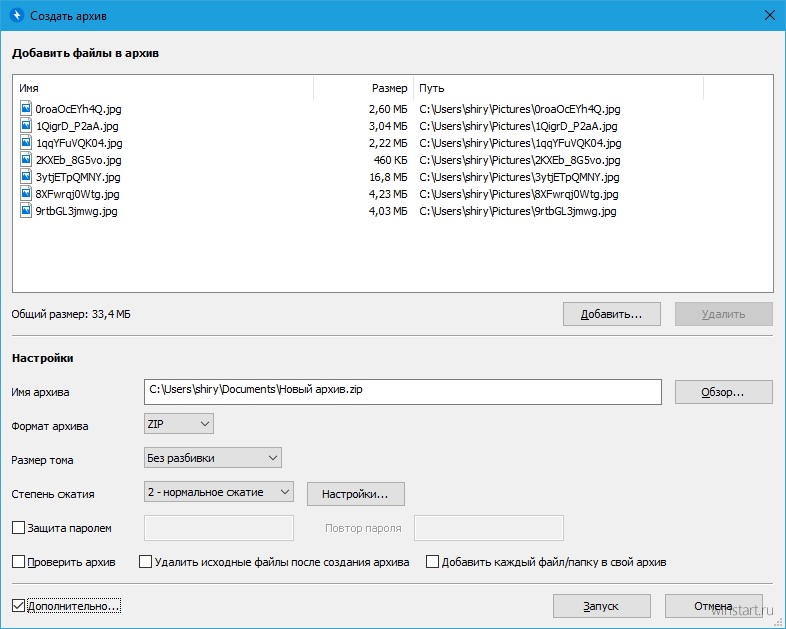786x629 pixels.
Task: Click path C:\Users\shiry\Pictures\3ytjETpQMNY.jpg
Action: (x=519, y=177)
